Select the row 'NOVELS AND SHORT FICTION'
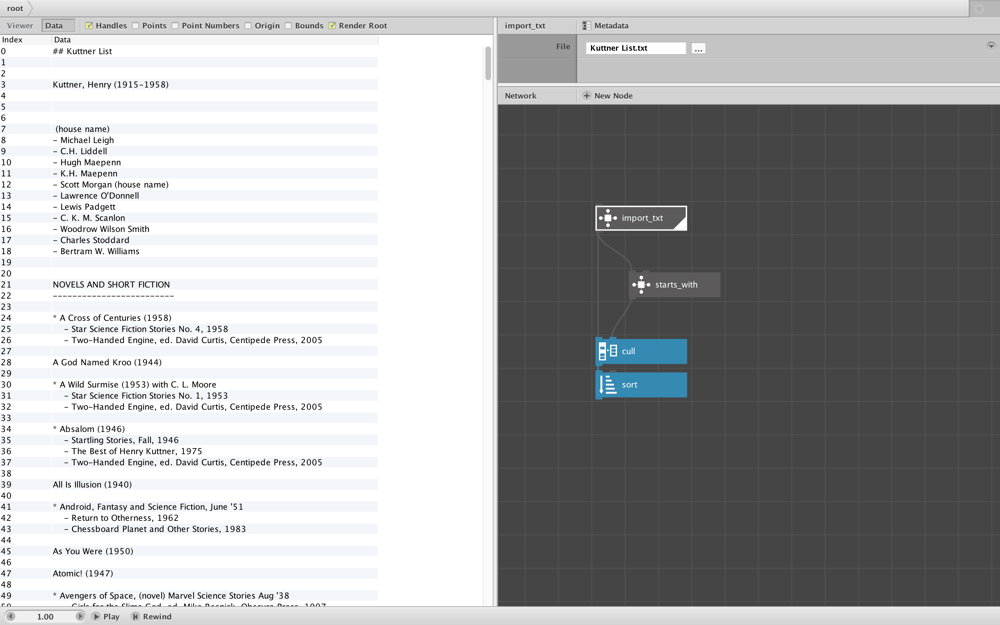The width and height of the screenshot is (1000, 625). point(189,284)
